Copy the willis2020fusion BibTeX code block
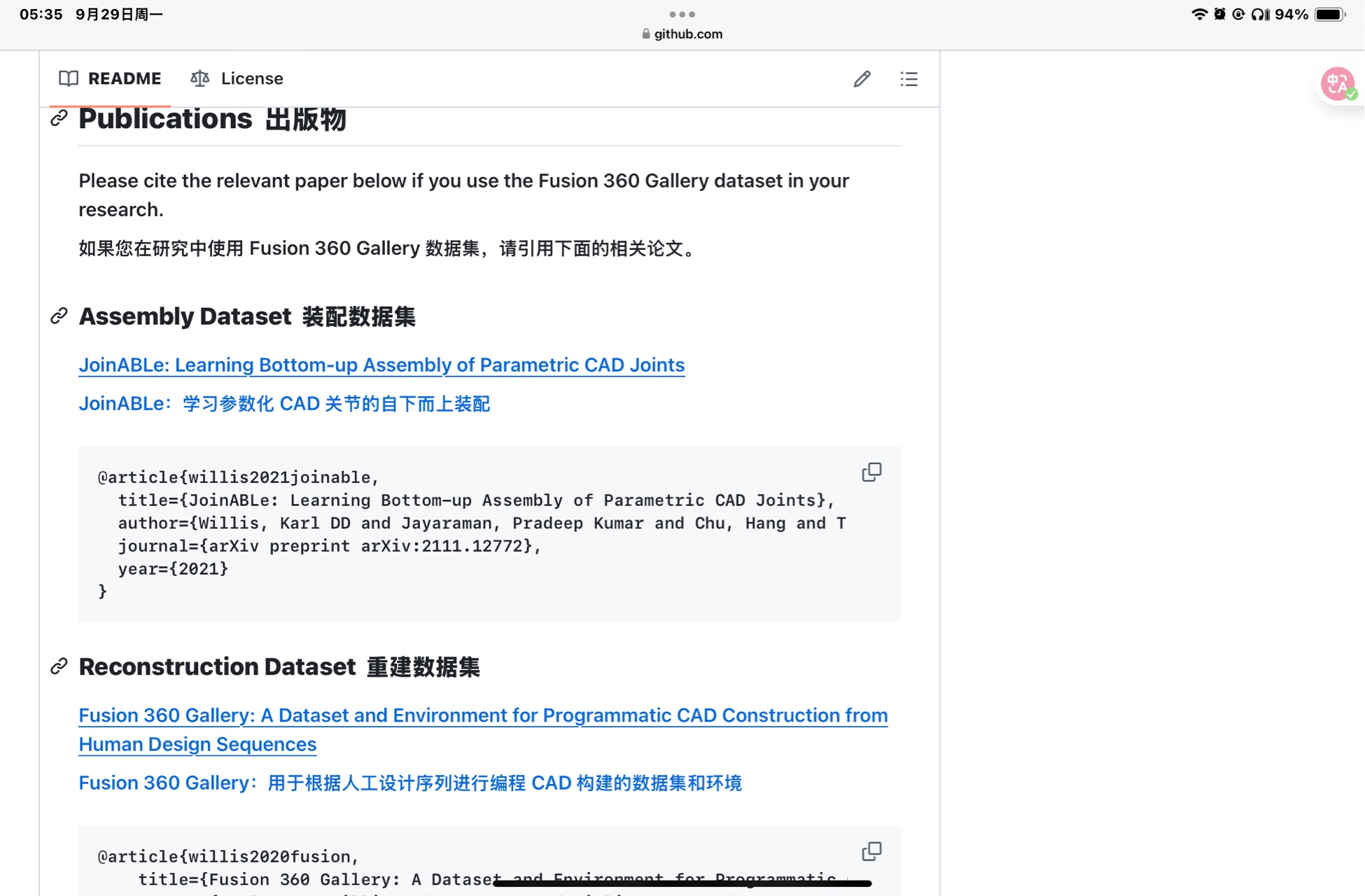Viewport: 1365px width, 896px height. 871,852
